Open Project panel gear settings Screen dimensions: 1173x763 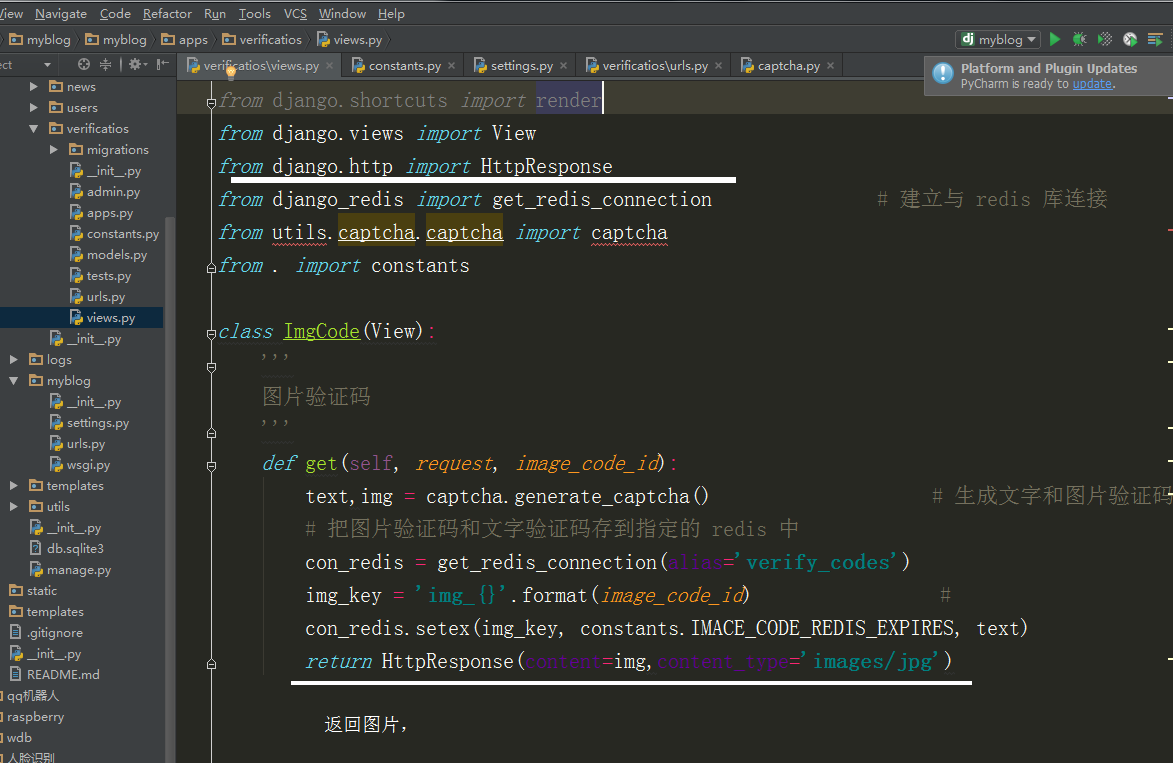click(x=135, y=64)
